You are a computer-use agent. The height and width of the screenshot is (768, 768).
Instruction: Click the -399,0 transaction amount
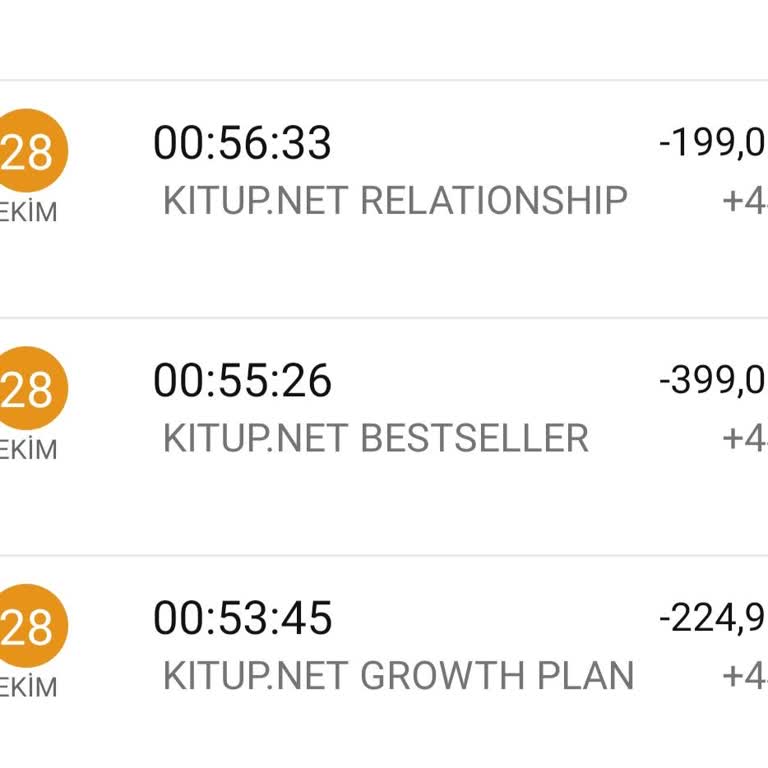(x=713, y=381)
